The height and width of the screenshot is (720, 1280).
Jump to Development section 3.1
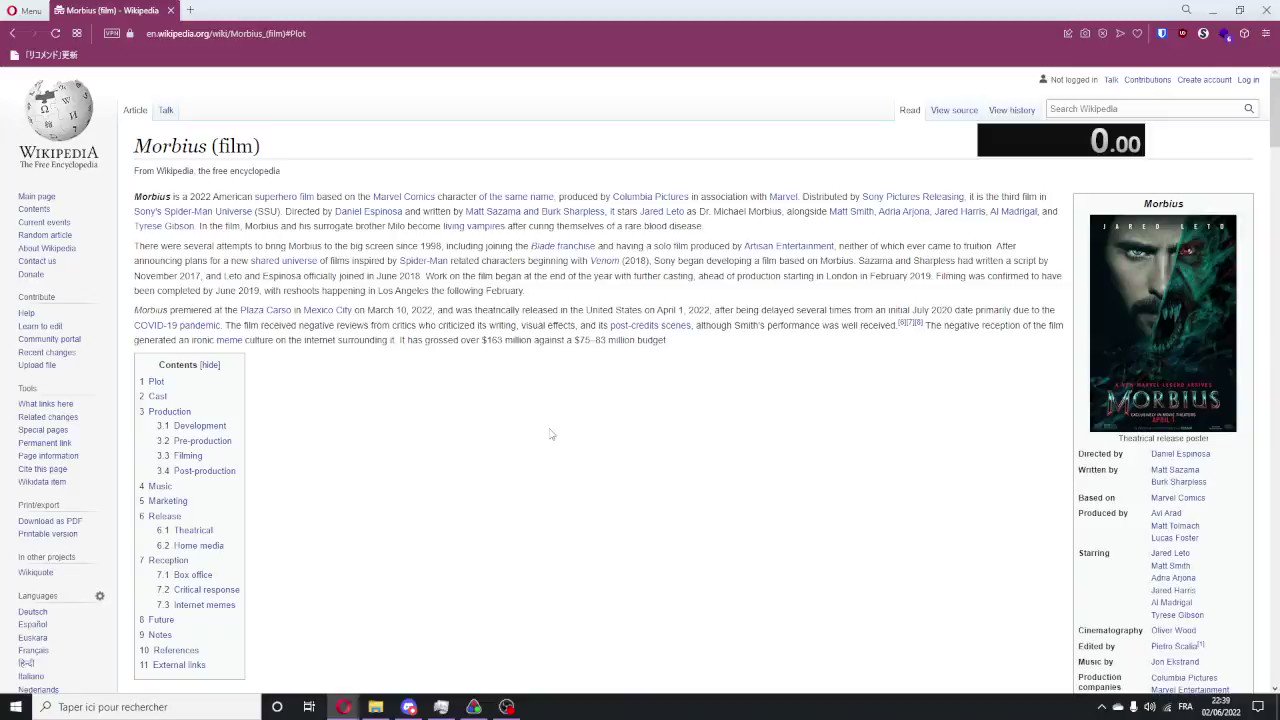[199, 426]
